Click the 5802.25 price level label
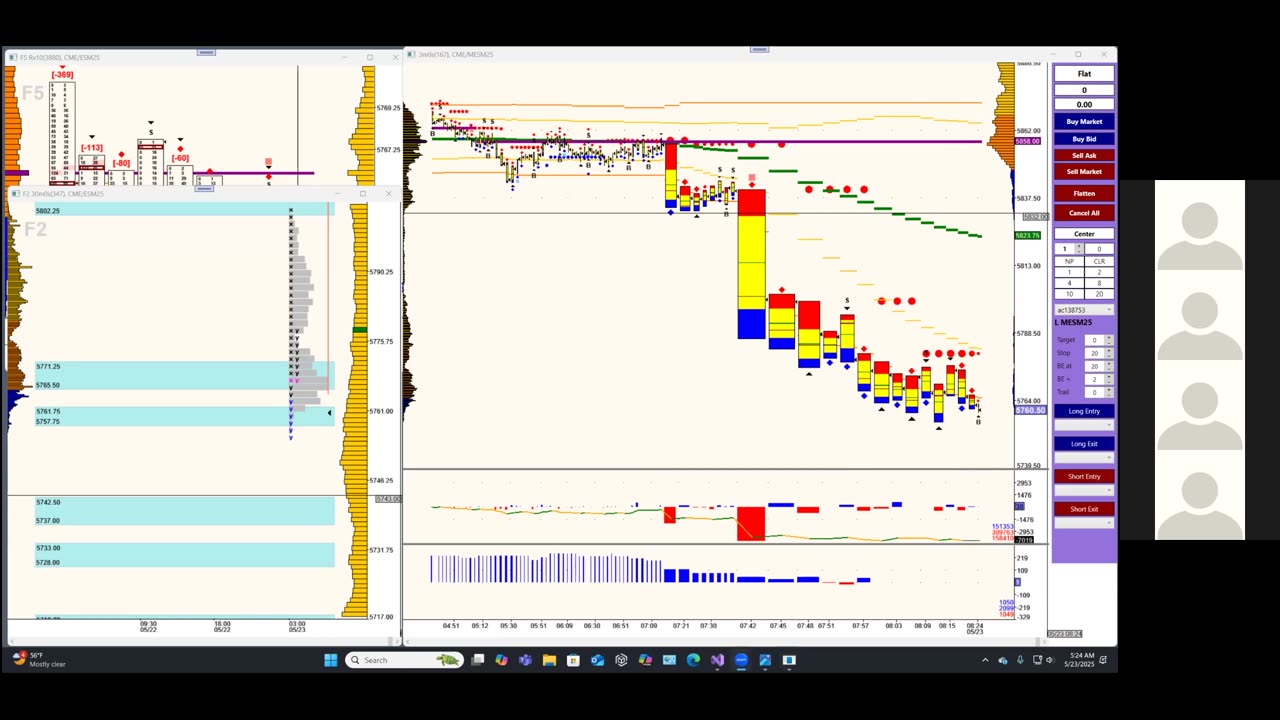The width and height of the screenshot is (1280, 720). pyautogui.click(x=48, y=211)
